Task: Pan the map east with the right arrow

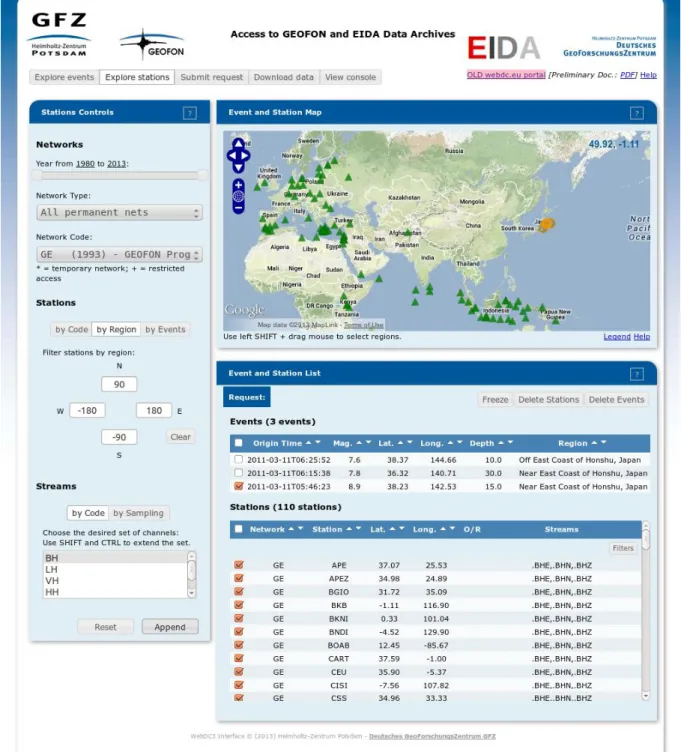Action: point(246,155)
